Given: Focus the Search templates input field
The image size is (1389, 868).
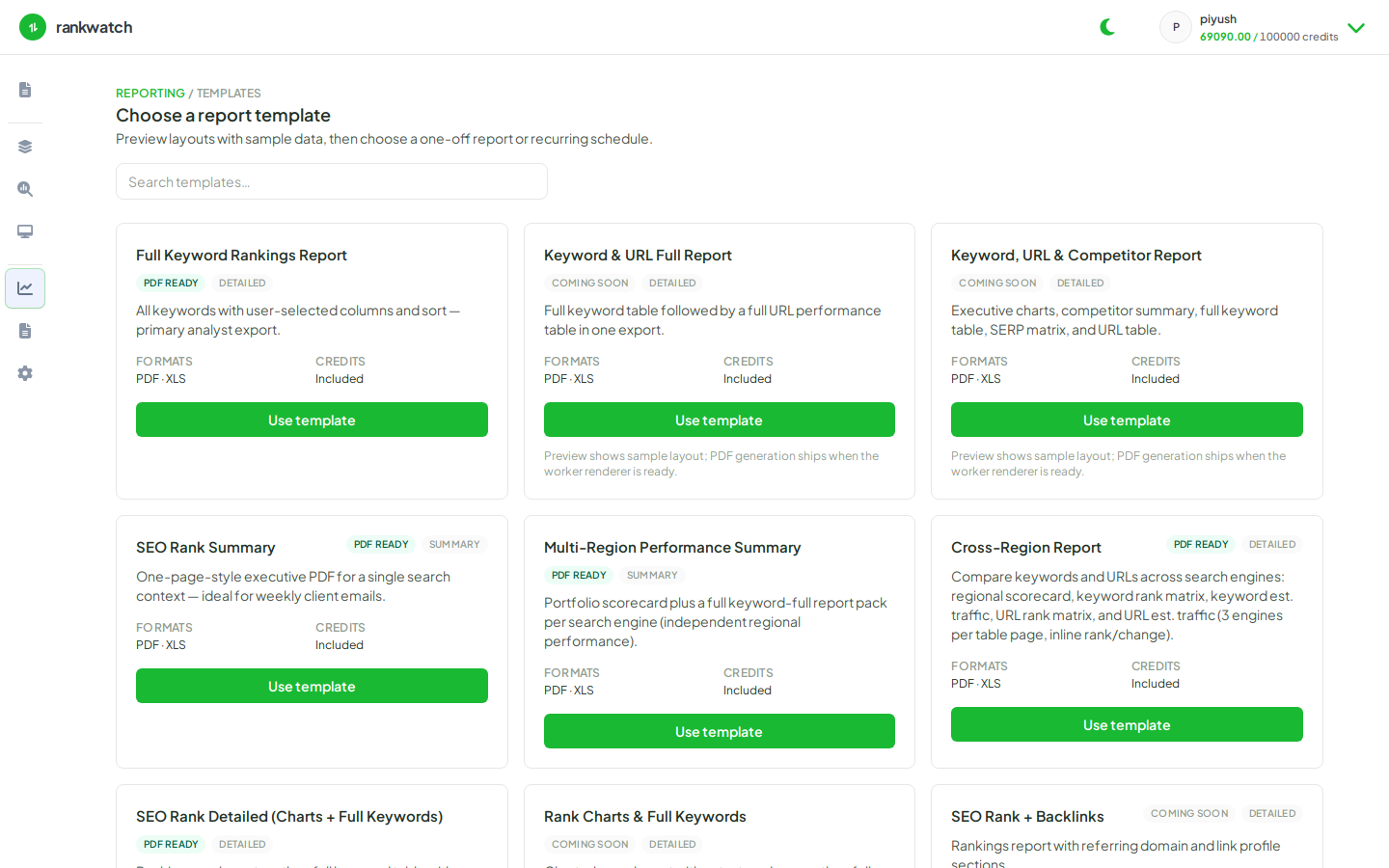Looking at the screenshot, I should click(x=332, y=181).
